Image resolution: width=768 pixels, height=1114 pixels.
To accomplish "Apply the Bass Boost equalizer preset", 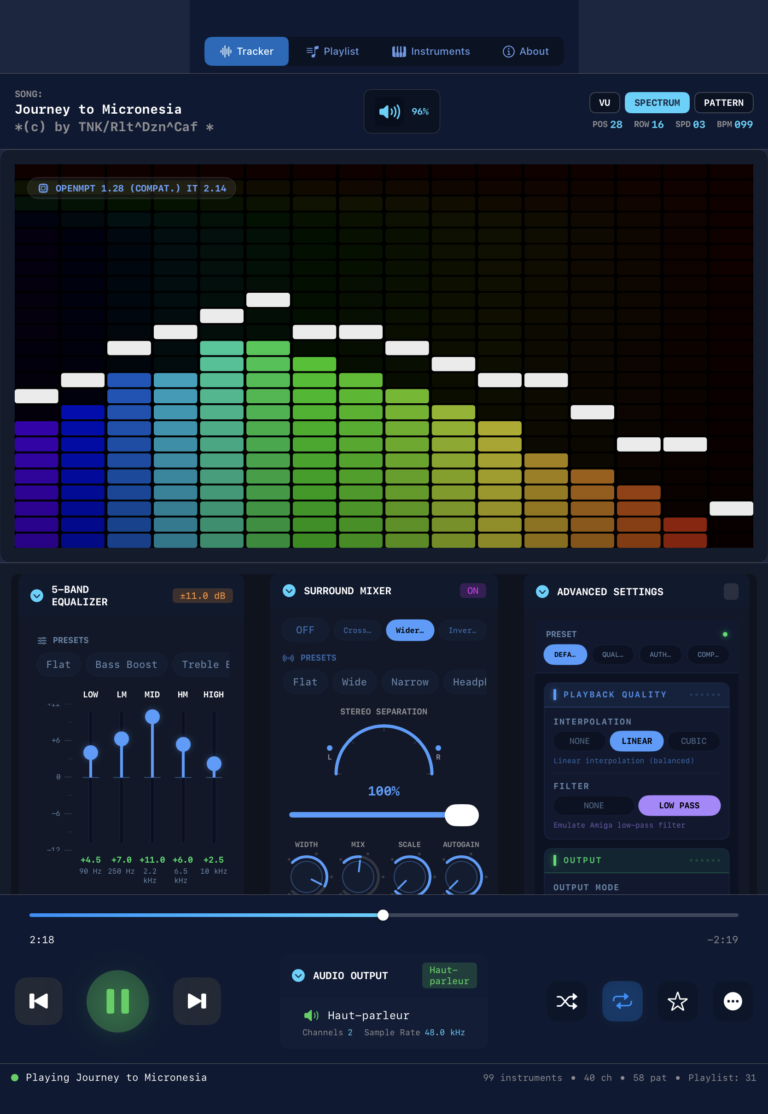I will click(126, 665).
